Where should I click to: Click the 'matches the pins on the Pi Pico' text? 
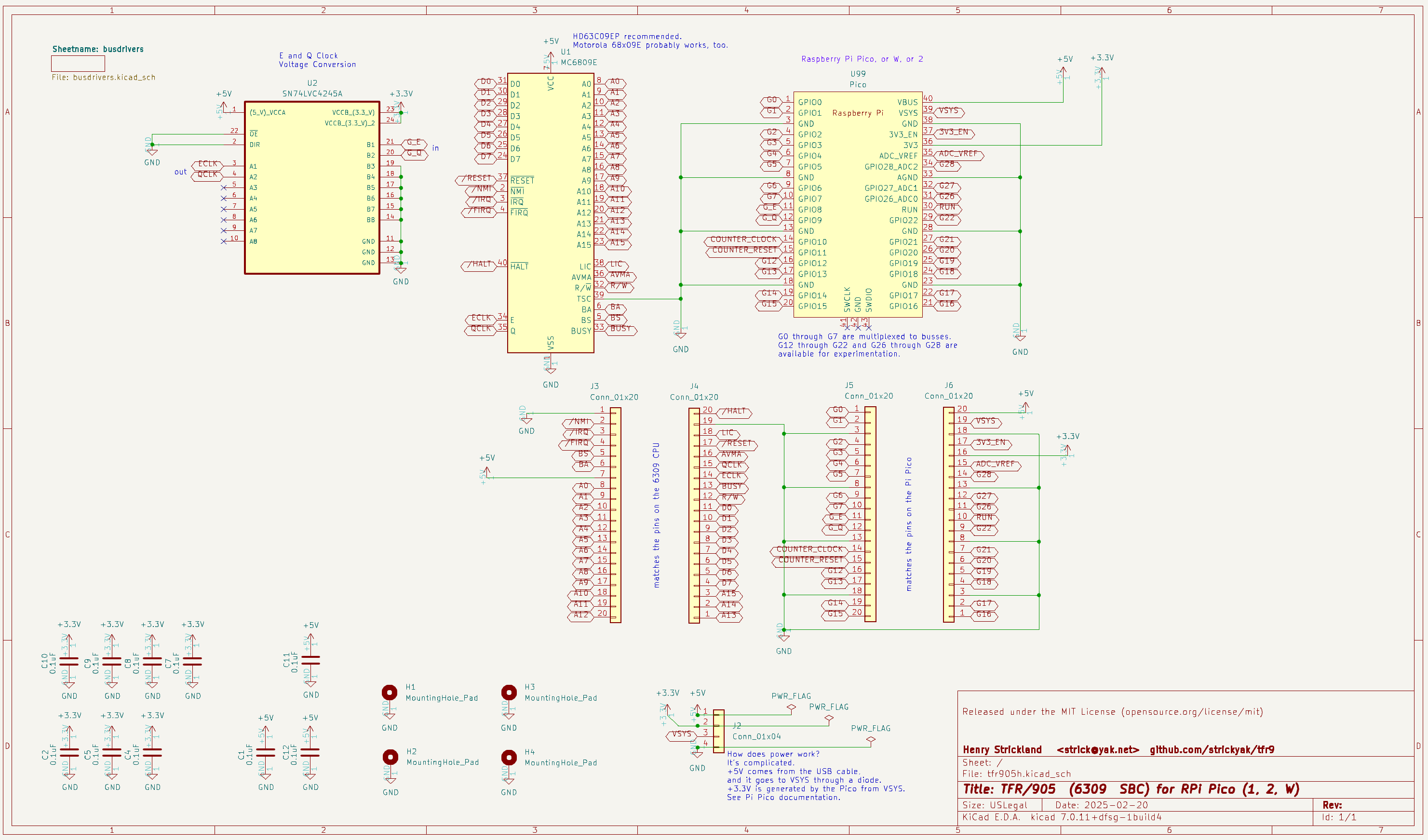908,524
